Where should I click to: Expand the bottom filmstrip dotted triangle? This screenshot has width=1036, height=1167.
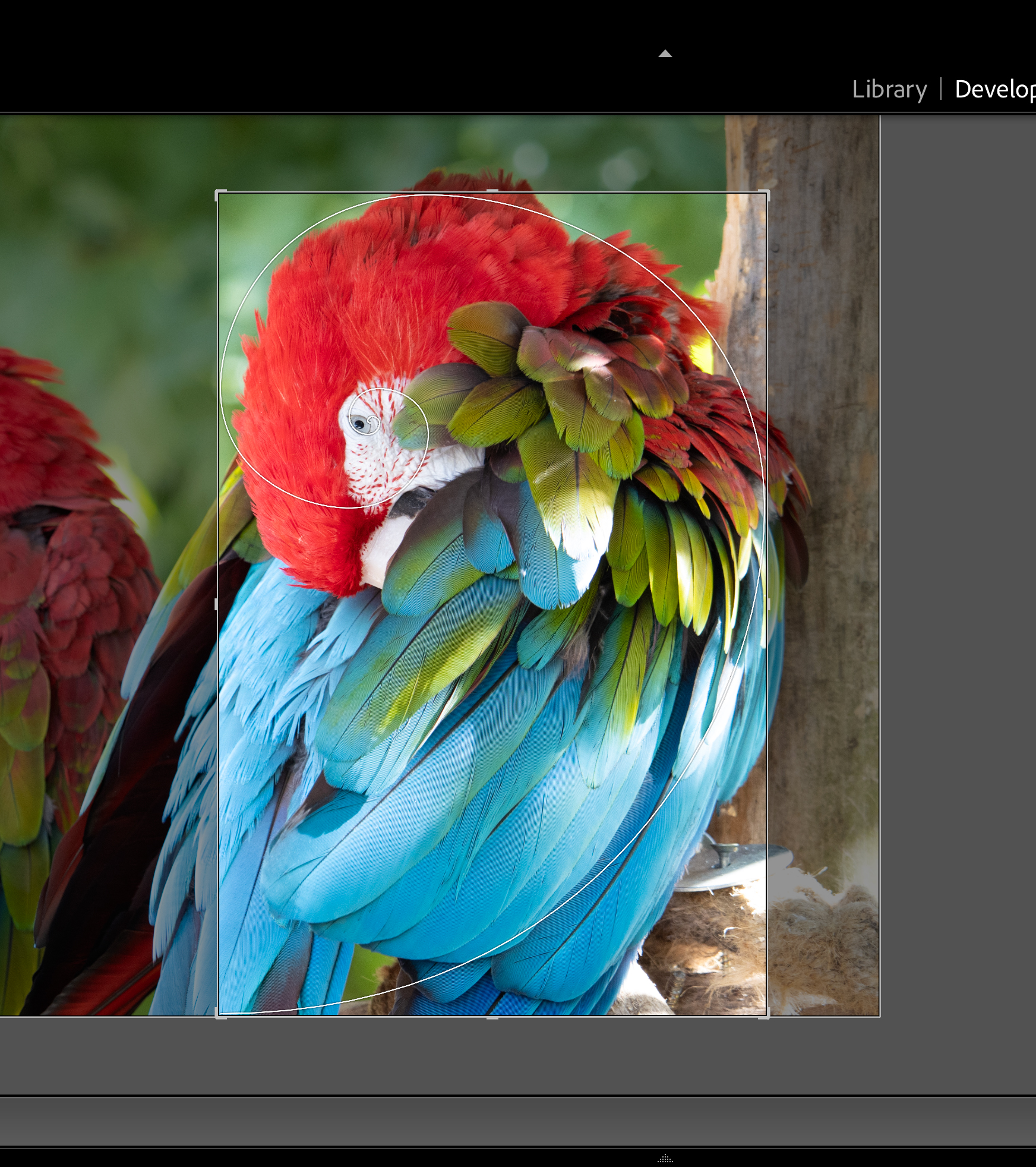(x=665, y=1158)
